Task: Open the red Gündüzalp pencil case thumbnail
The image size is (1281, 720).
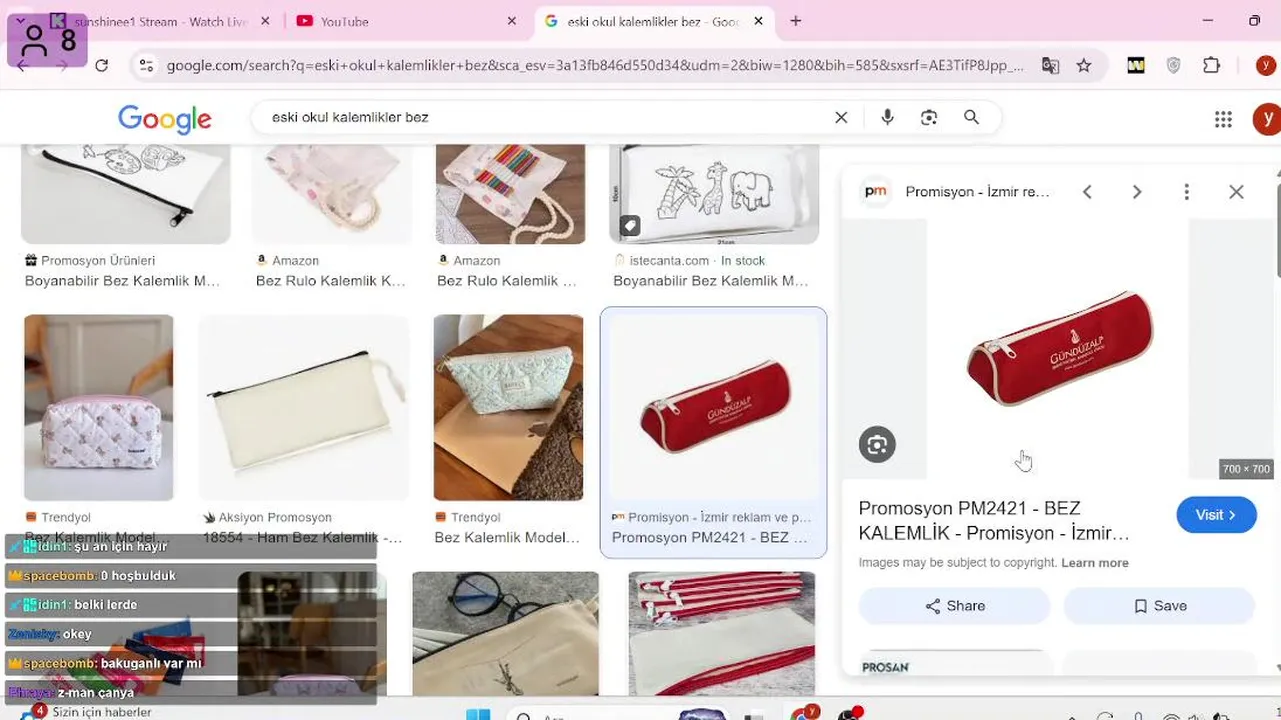Action: pyautogui.click(x=713, y=408)
